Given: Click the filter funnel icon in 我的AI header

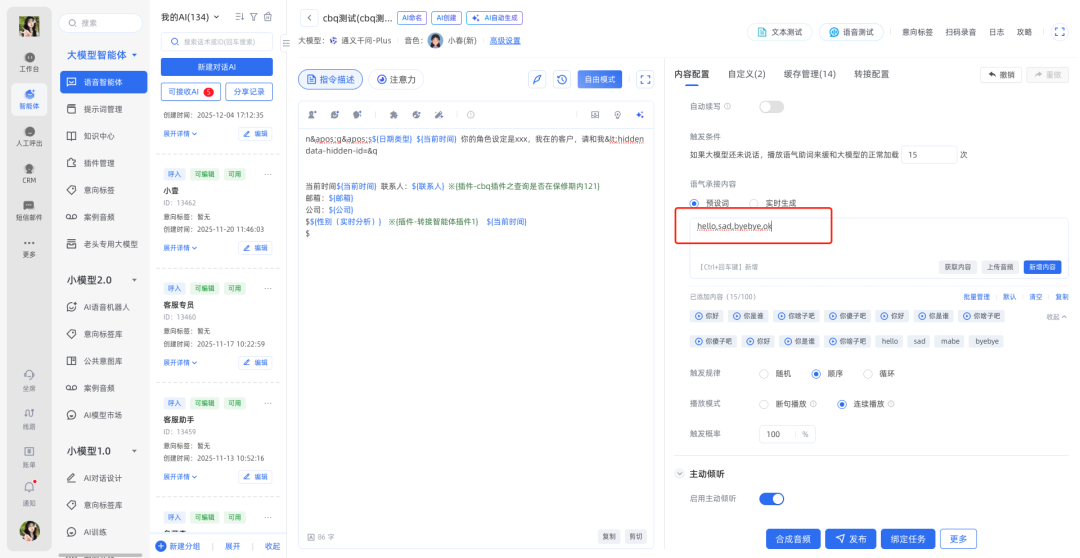Looking at the screenshot, I should tap(254, 17).
